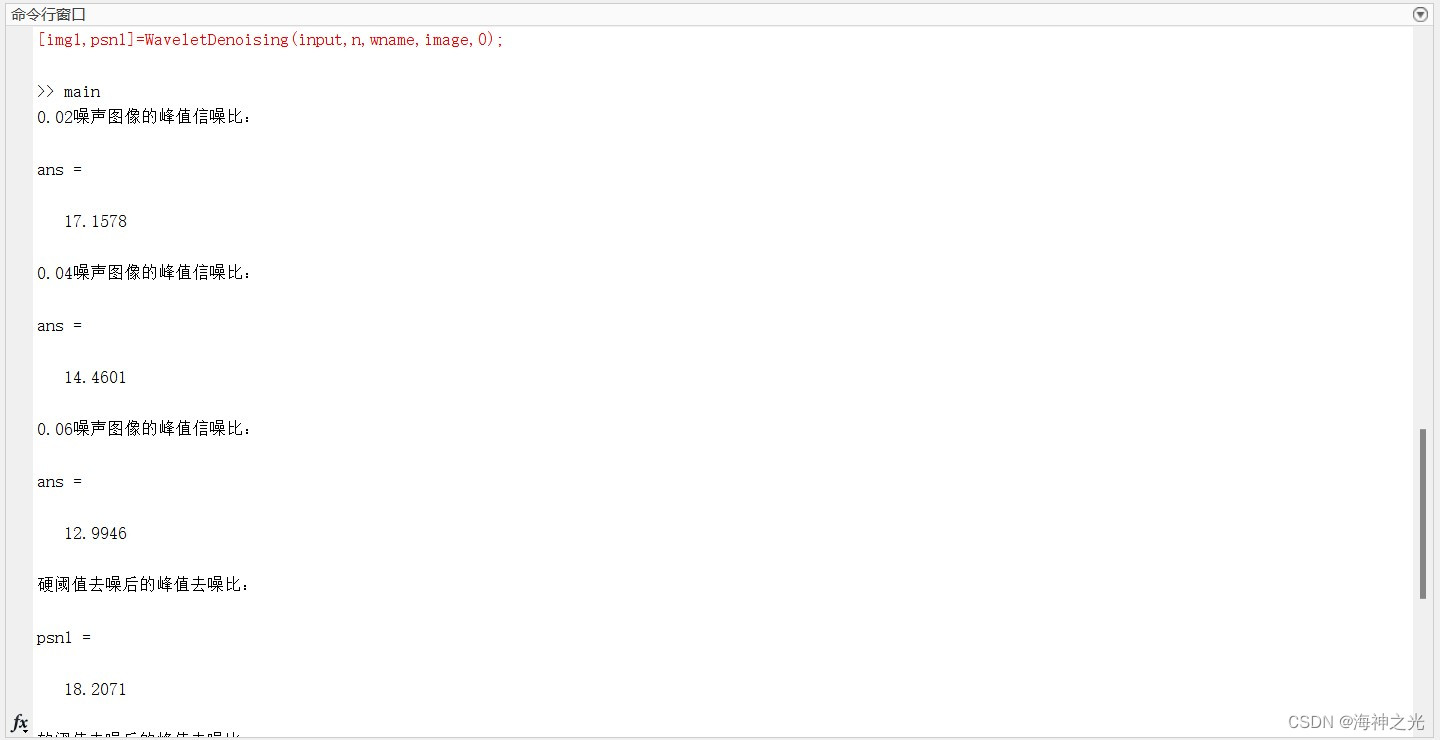1440x740 pixels.
Task: Click 'ans =' above 17.1578
Action: coord(60,170)
